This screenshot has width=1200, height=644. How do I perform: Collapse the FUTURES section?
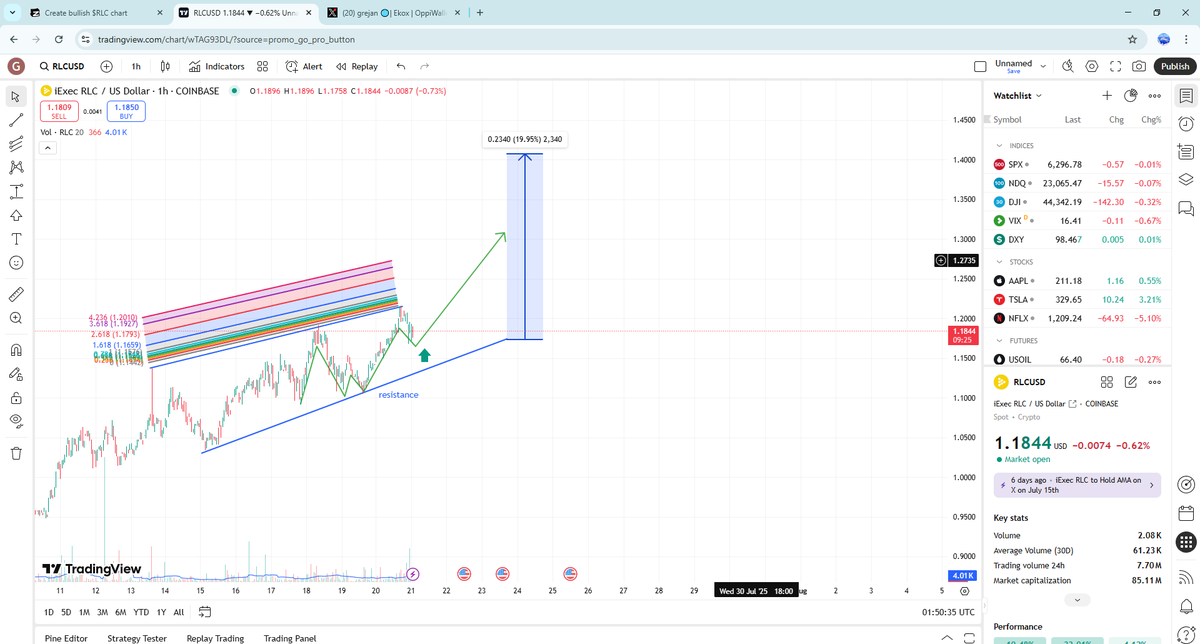pos(999,341)
